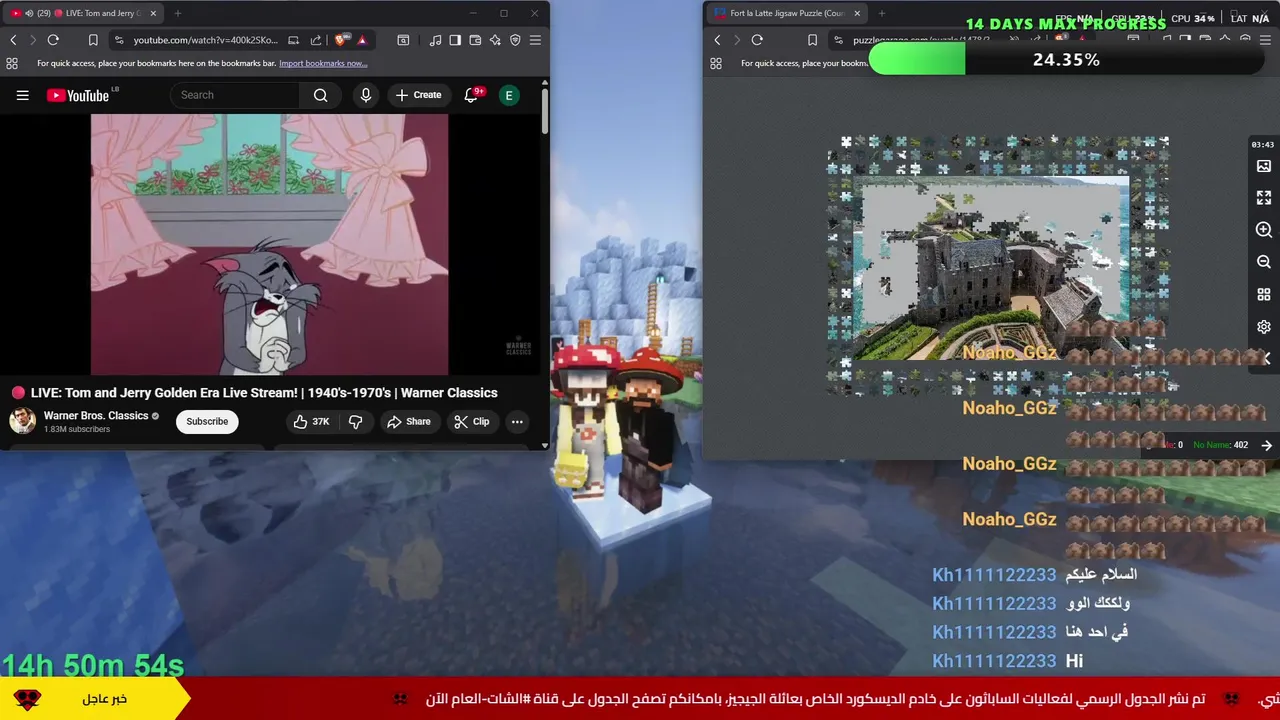
Task: Open the Brave Wallet icon
Action: tap(475, 40)
